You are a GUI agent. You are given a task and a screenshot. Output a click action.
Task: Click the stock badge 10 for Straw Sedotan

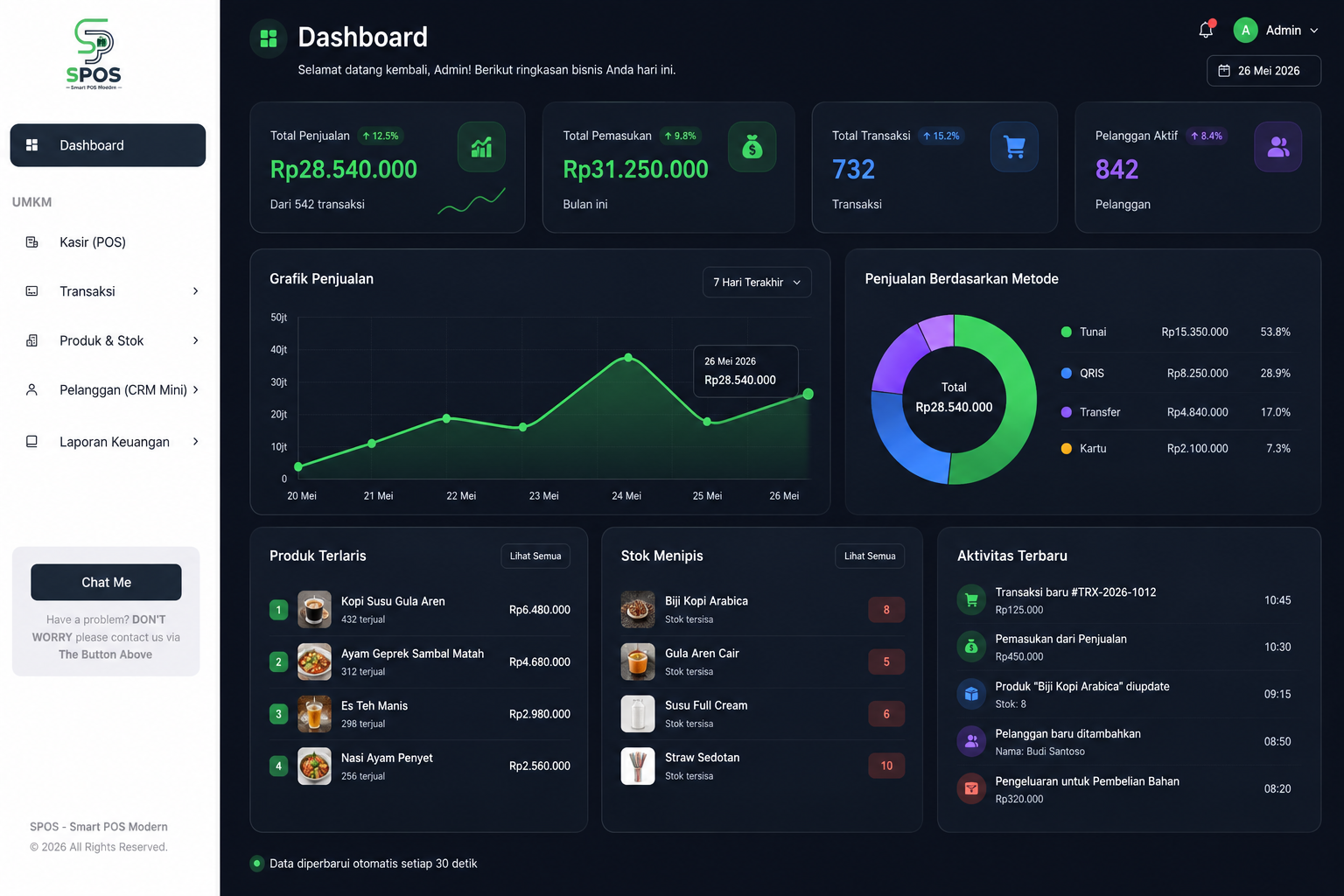tap(886, 766)
